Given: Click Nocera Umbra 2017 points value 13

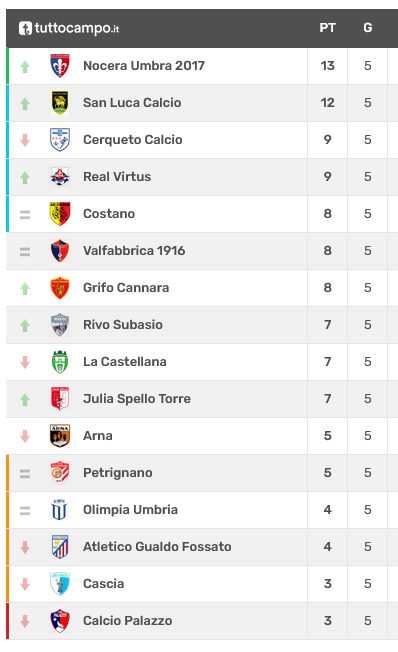Looking at the screenshot, I should (x=328, y=66).
